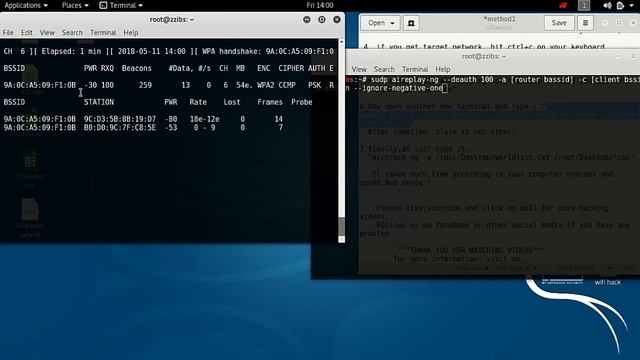
Task: Open Help menu in second terminal window
Action: click(x=442, y=69)
